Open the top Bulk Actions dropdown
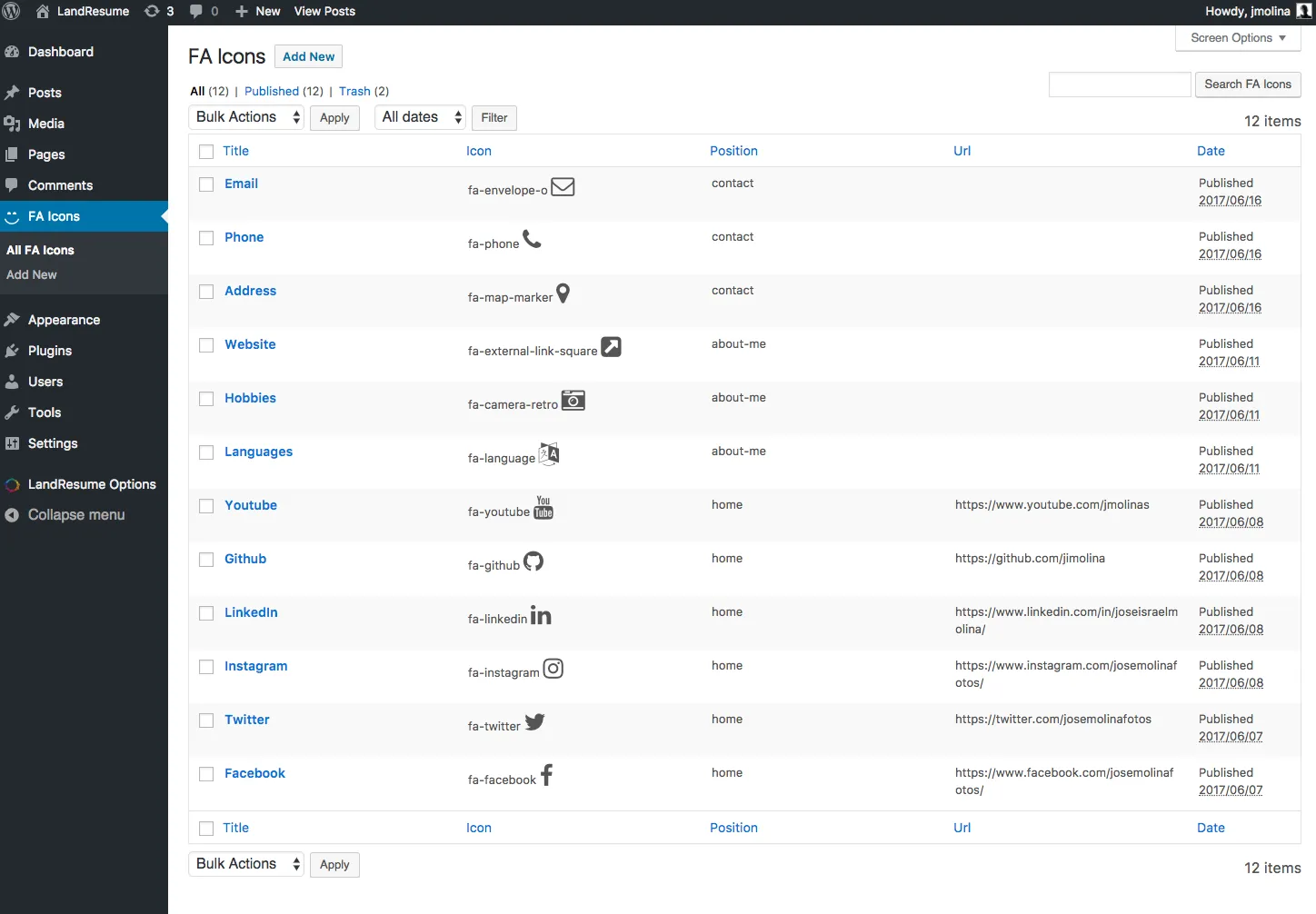1316x914 pixels. [x=246, y=117]
